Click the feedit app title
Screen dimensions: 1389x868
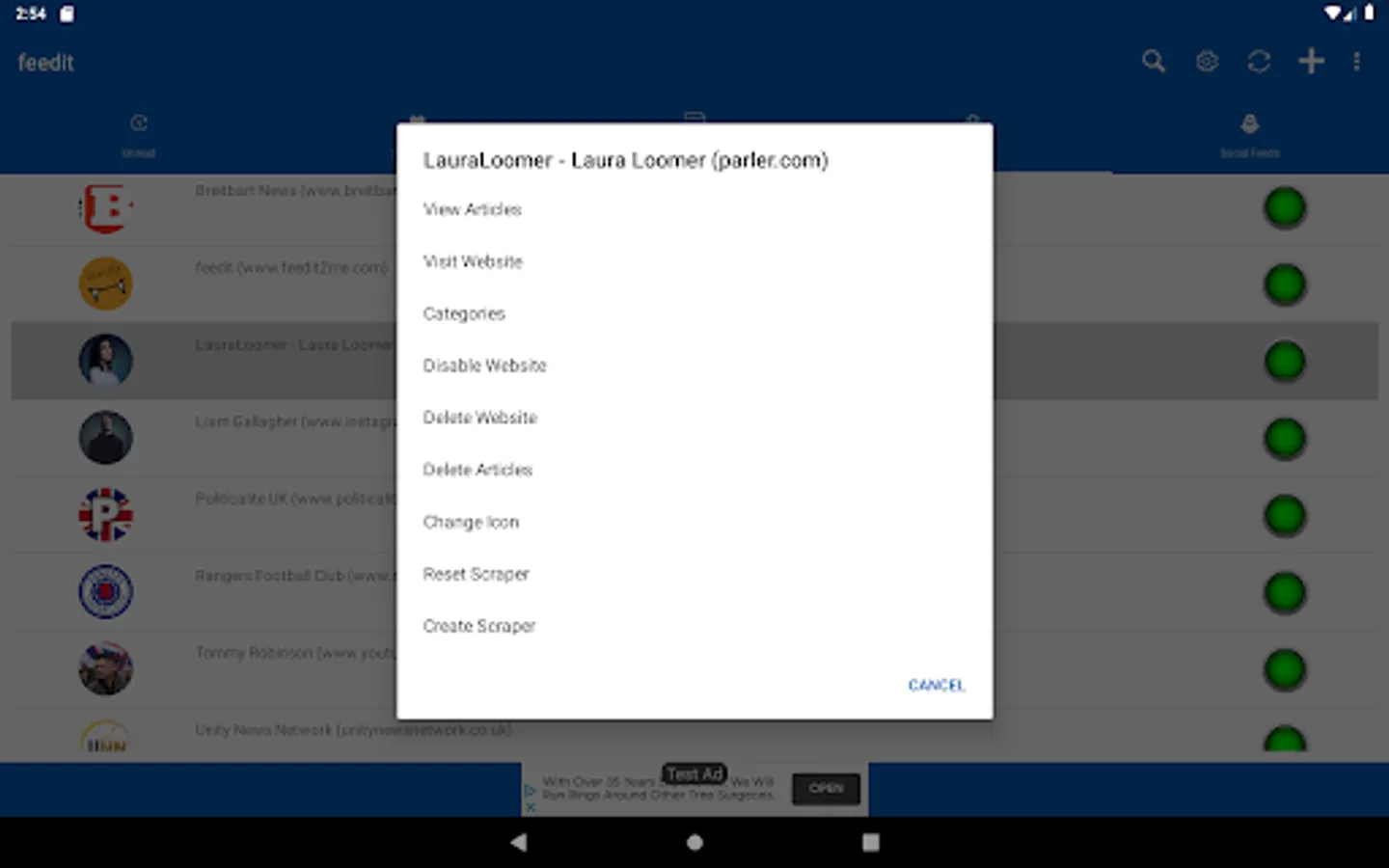pos(45,63)
